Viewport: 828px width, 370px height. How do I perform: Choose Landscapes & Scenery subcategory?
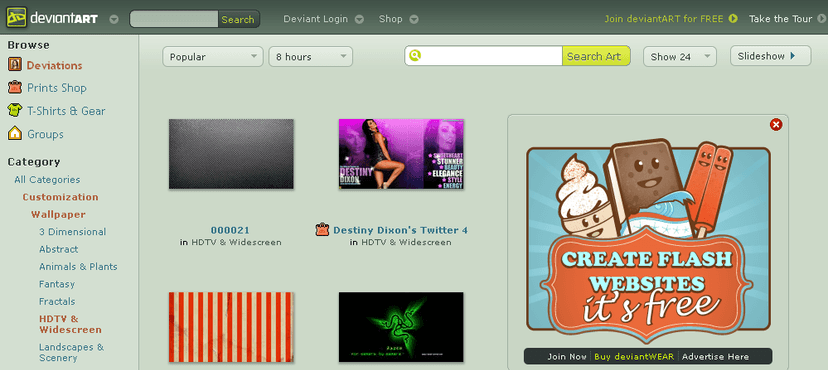click(x=71, y=352)
